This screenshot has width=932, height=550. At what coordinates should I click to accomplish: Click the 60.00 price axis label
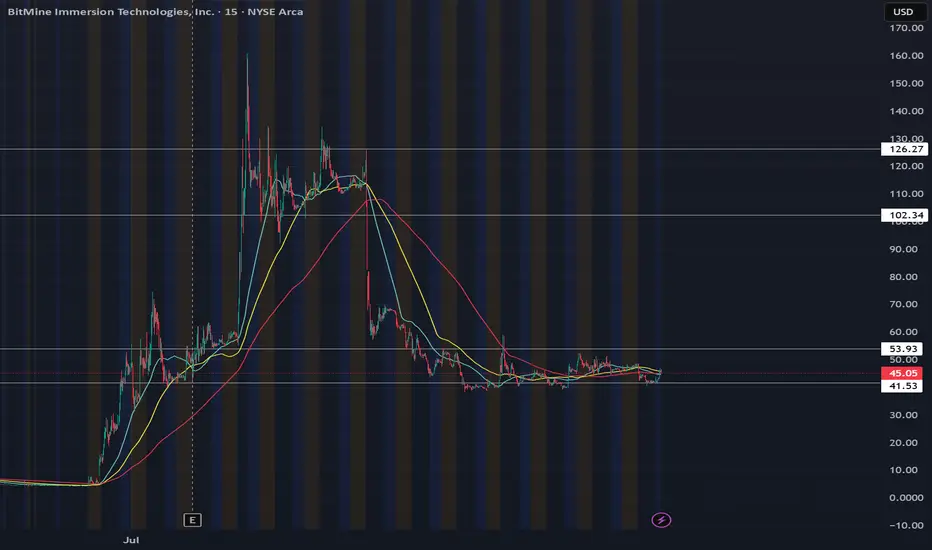(903, 332)
